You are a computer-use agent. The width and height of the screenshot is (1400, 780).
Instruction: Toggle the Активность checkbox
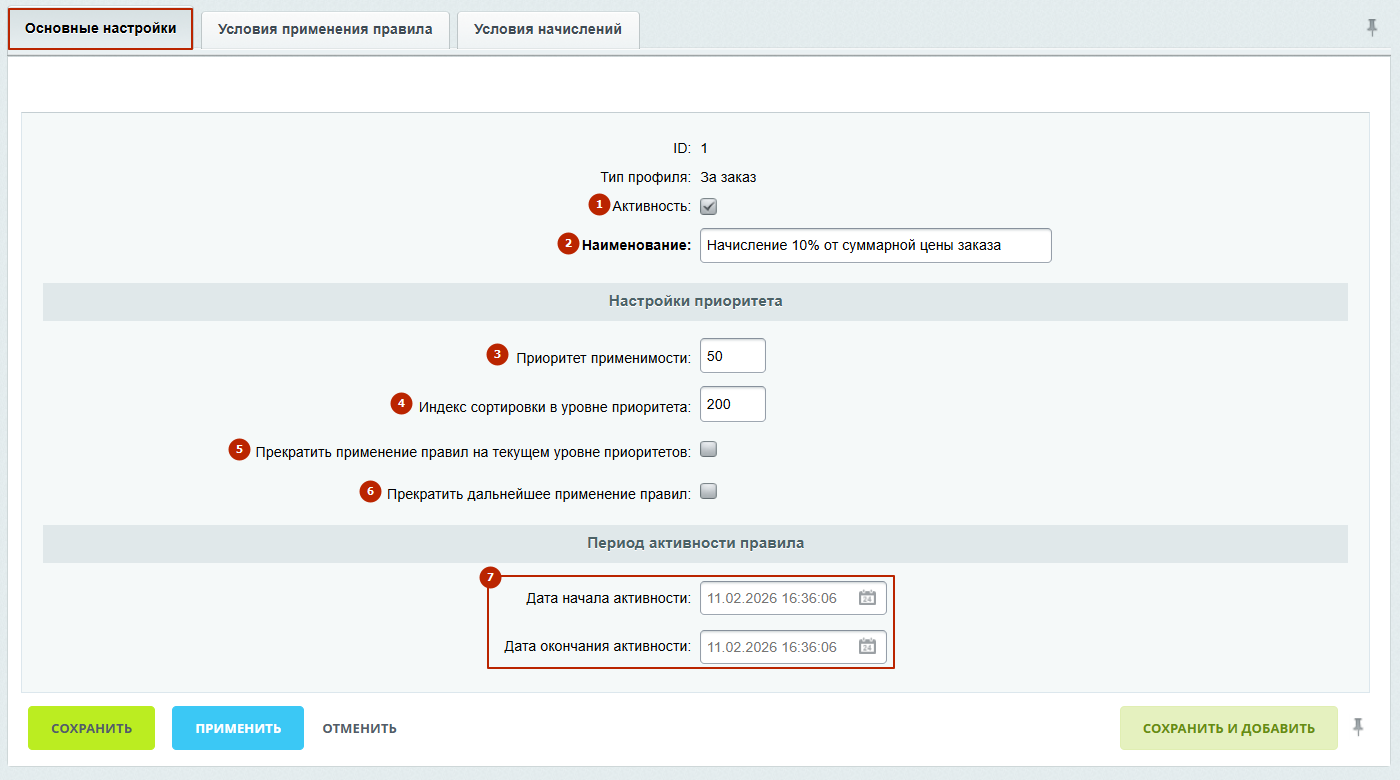pyautogui.click(x=709, y=207)
